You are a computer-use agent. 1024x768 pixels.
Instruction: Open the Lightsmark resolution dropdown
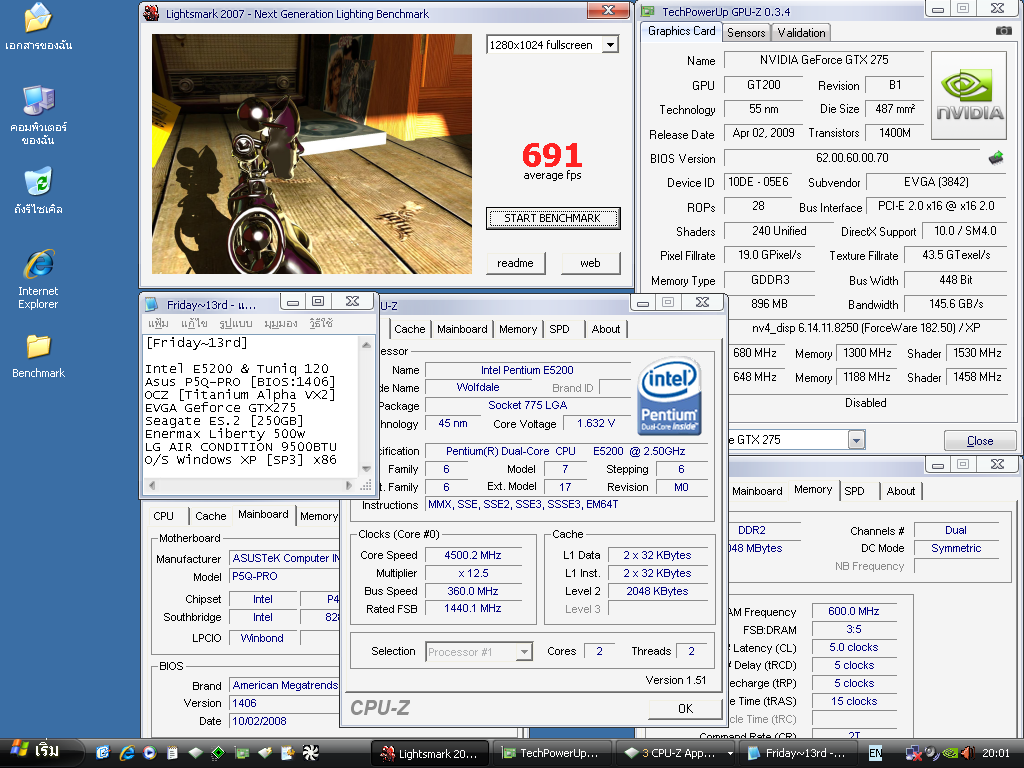point(611,45)
